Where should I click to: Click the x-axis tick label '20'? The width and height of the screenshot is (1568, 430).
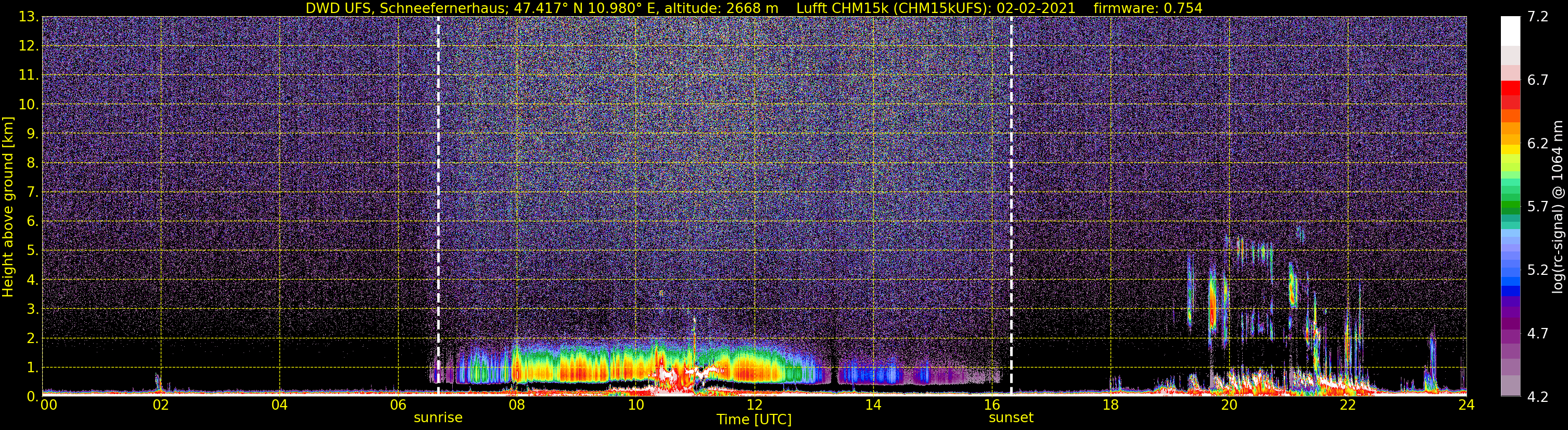pyautogui.click(x=1229, y=405)
